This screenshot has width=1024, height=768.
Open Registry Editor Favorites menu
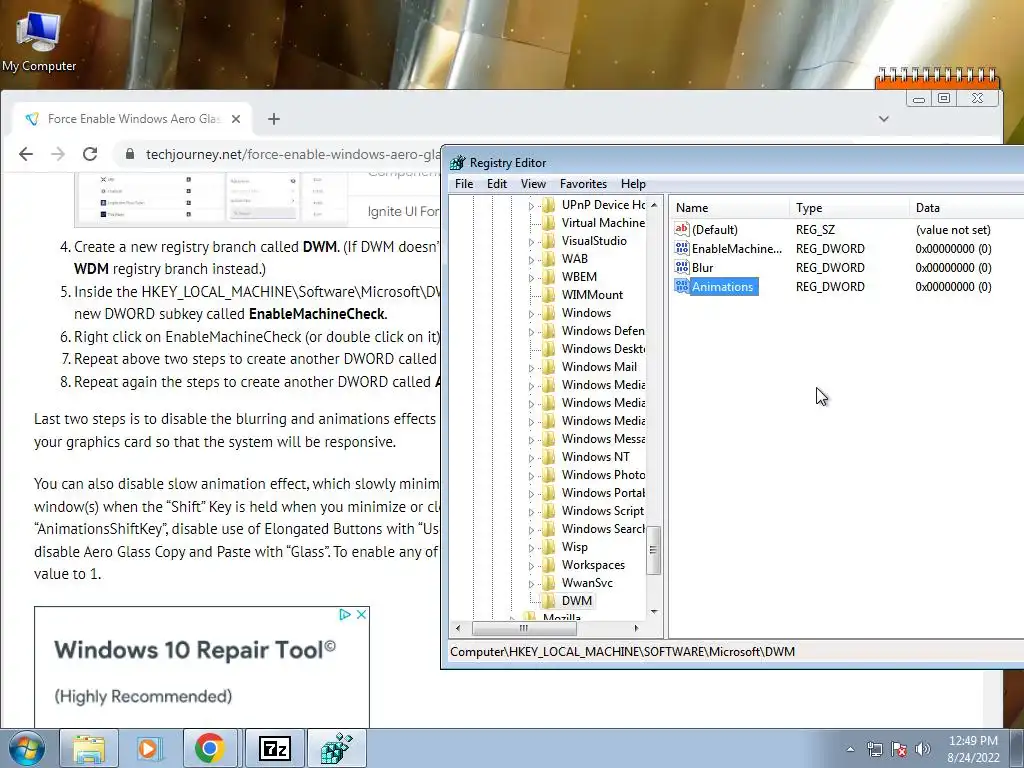pos(583,184)
